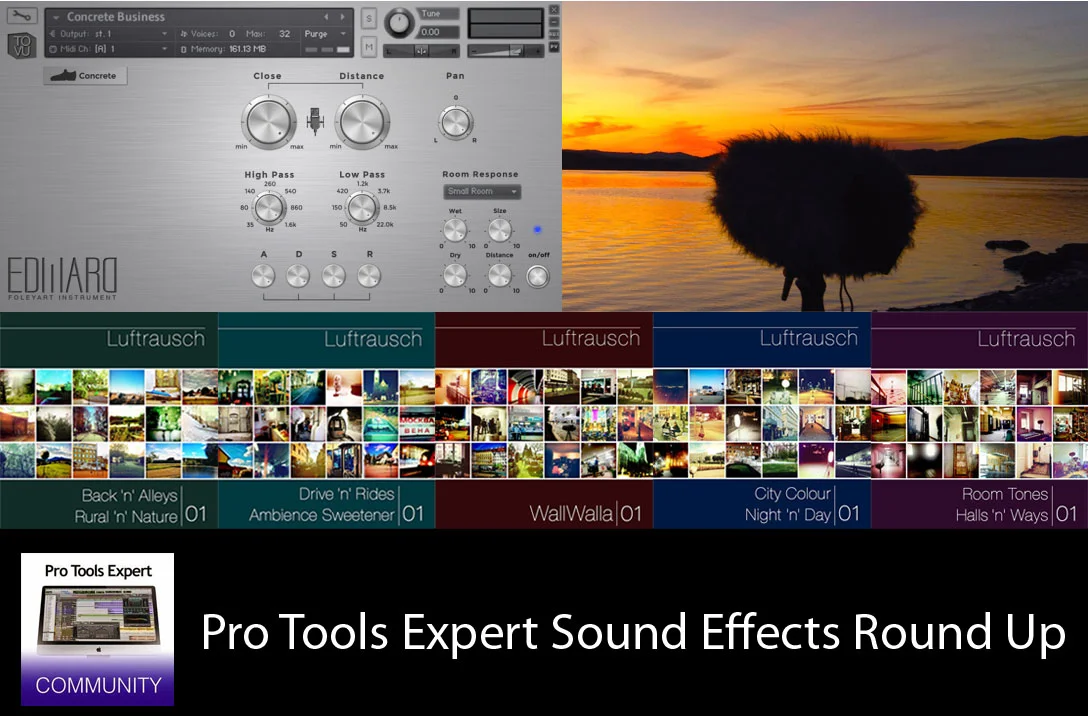The image size is (1088, 716).
Task: Open the wrench edit mode icon
Action: click(22, 16)
